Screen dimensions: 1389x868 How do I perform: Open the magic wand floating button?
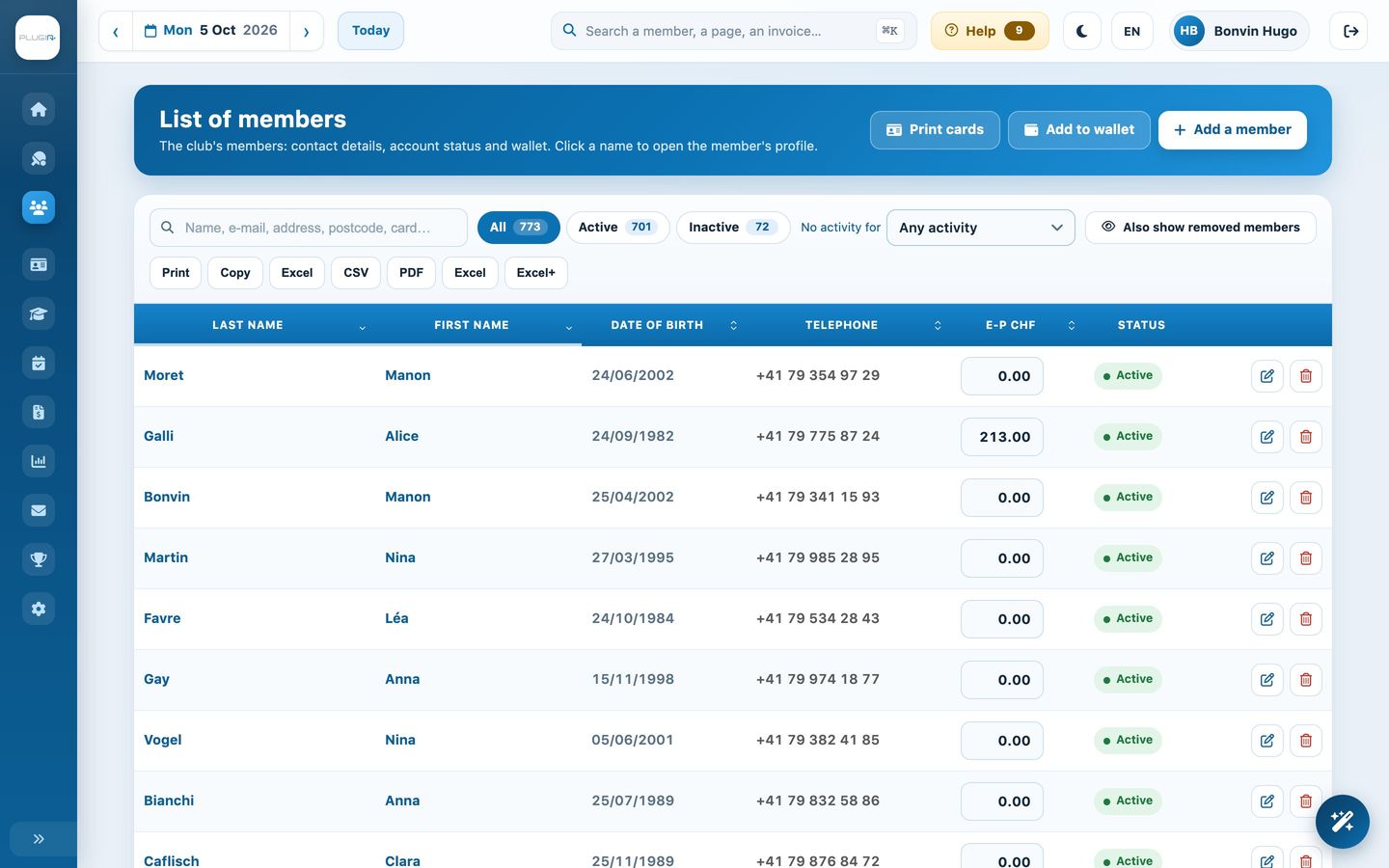[1342, 822]
